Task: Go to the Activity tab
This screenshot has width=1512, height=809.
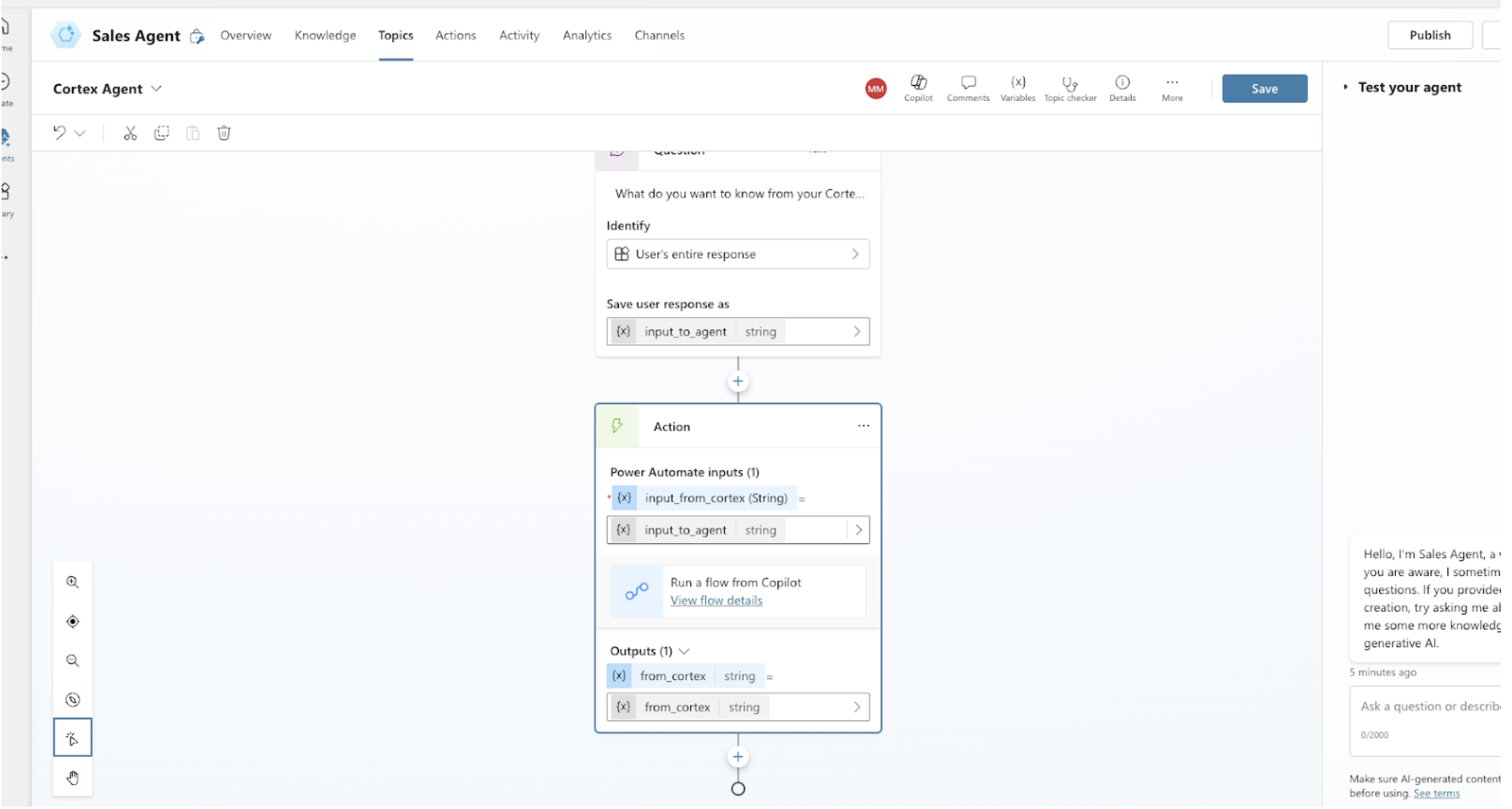Action: (519, 35)
